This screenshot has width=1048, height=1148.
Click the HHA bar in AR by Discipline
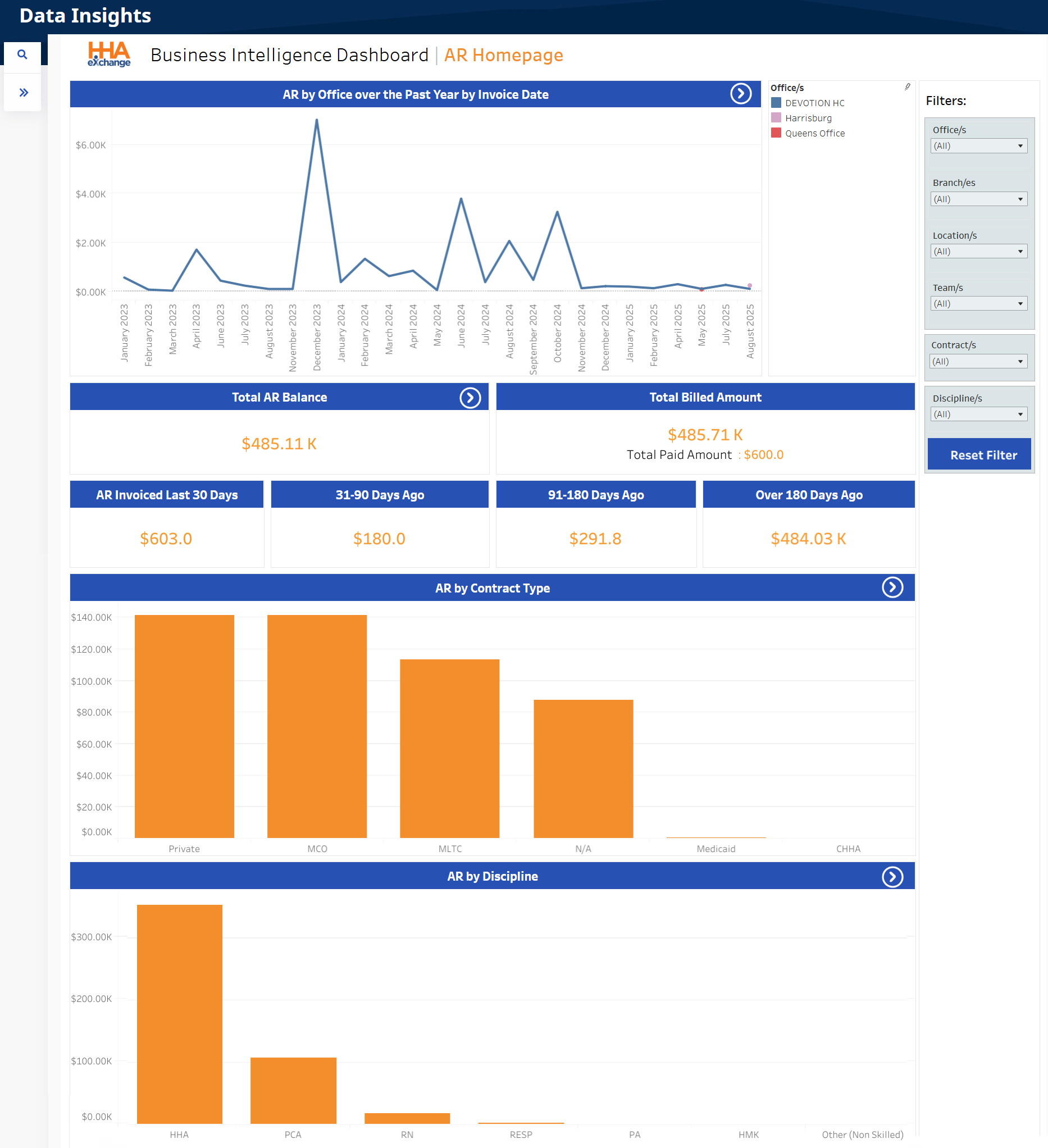coord(179,1014)
